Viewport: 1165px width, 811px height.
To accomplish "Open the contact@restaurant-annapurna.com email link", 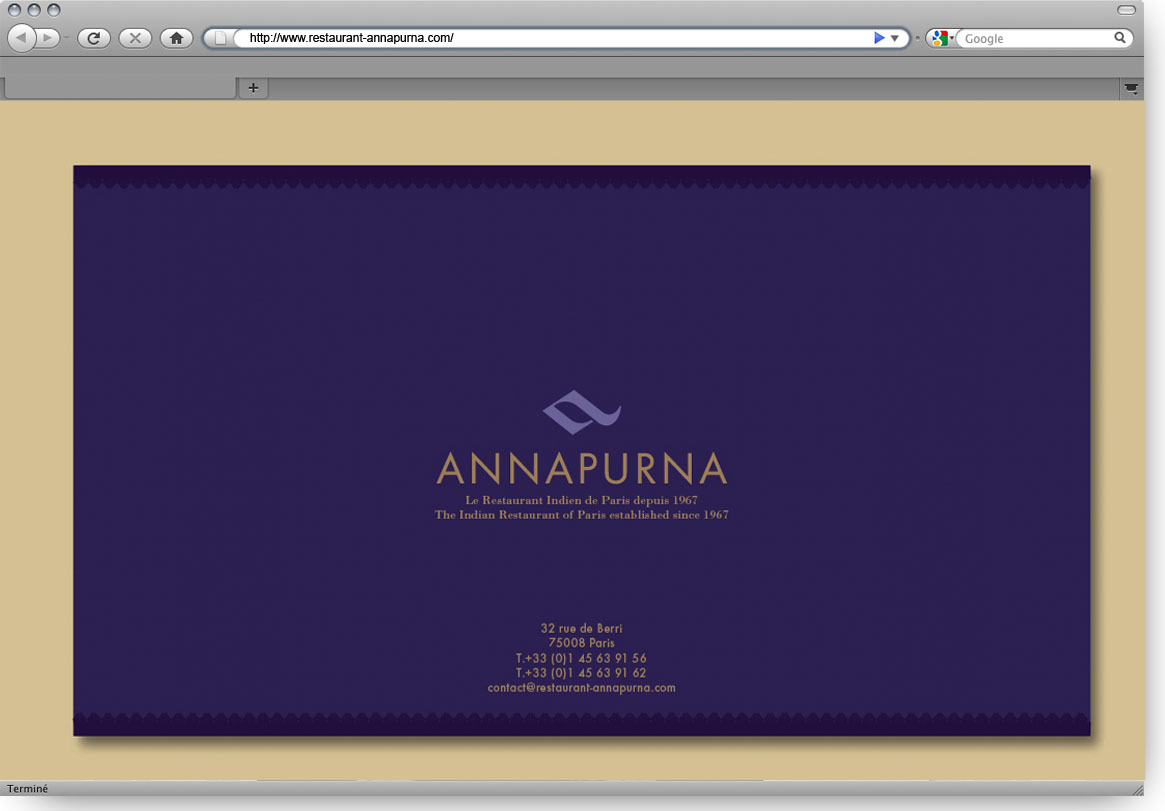I will (x=582, y=688).
